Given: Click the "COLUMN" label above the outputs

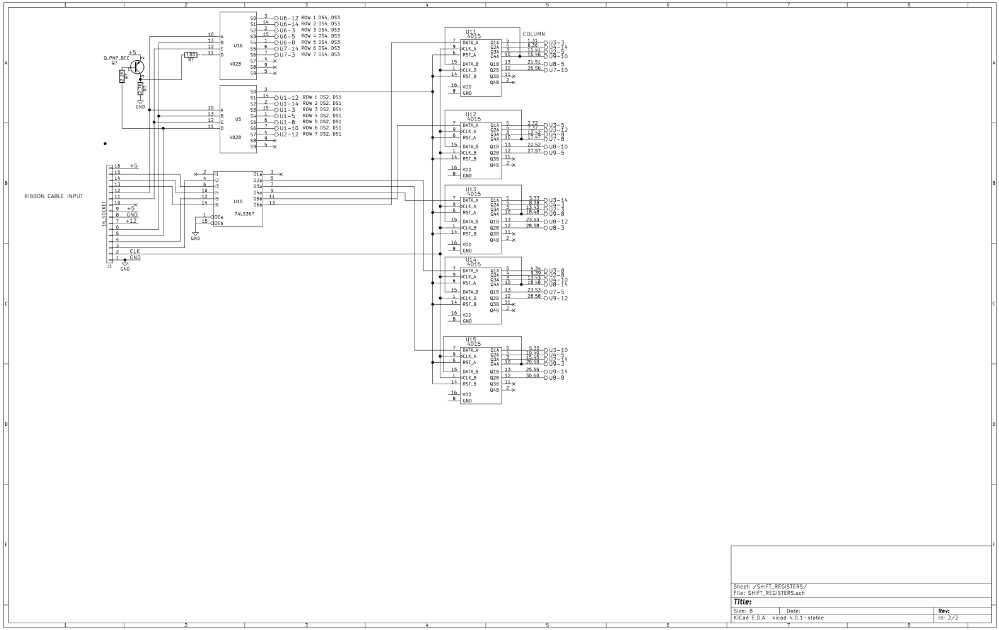Looking at the screenshot, I should pyautogui.click(x=534, y=34).
